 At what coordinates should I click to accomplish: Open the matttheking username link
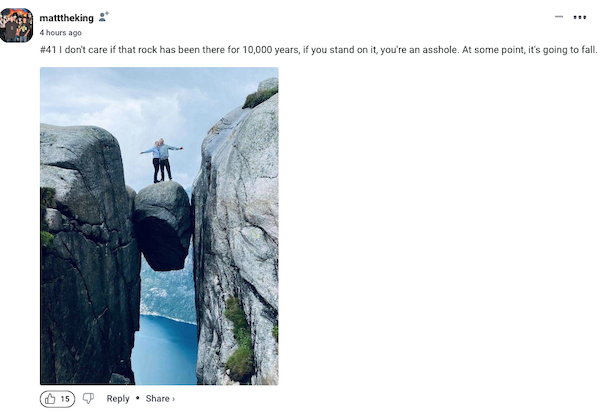(67, 18)
